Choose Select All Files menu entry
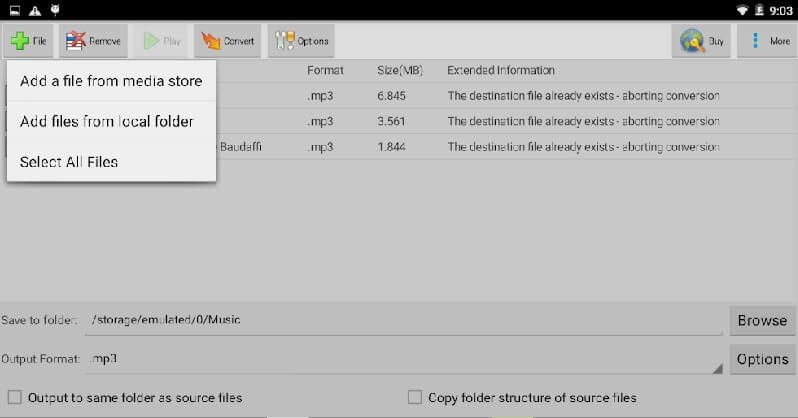This screenshot has height=418, width=798. coord(111,162)
